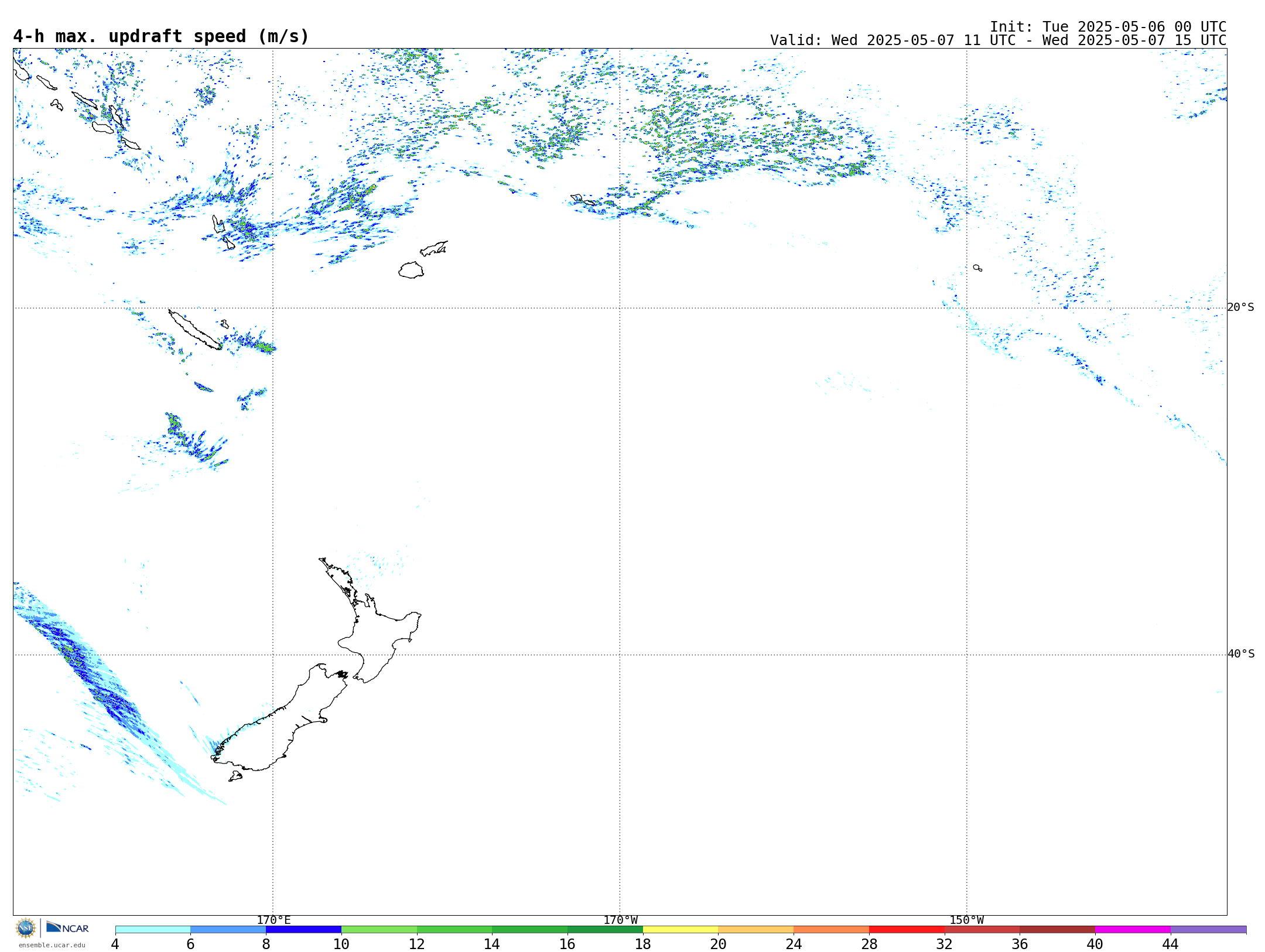Select the 4-h max. updraft speed title
Screen dimensions: 1265x952
[x=161, y=36]
